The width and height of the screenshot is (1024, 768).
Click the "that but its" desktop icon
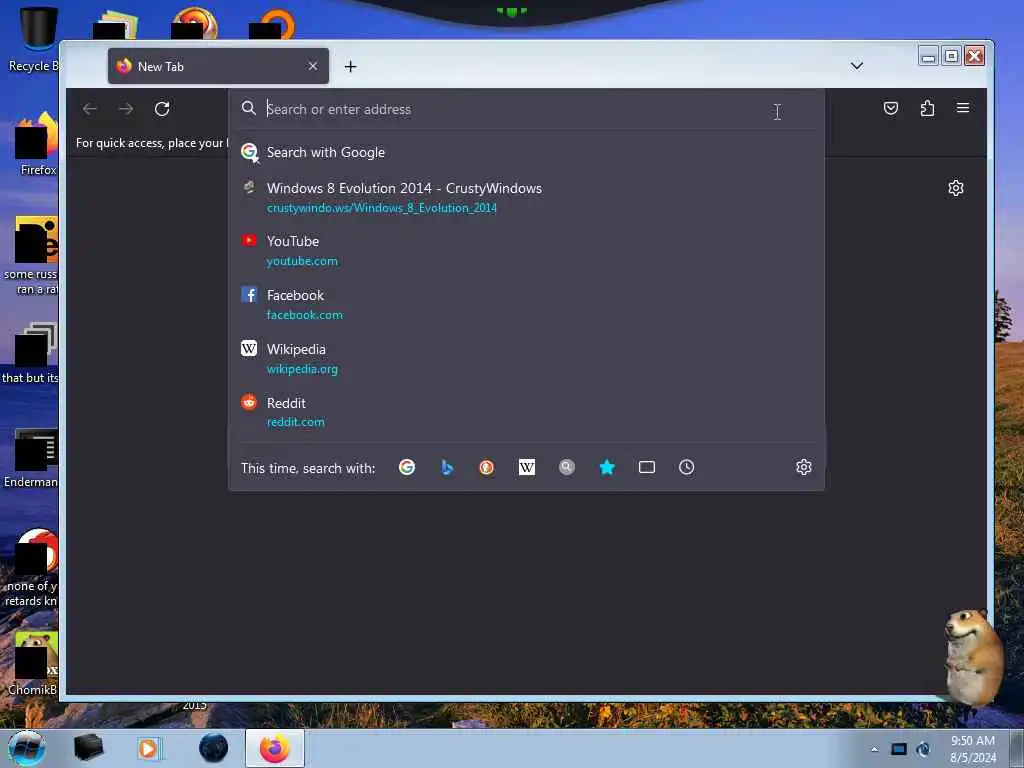(x=30, y=353)
